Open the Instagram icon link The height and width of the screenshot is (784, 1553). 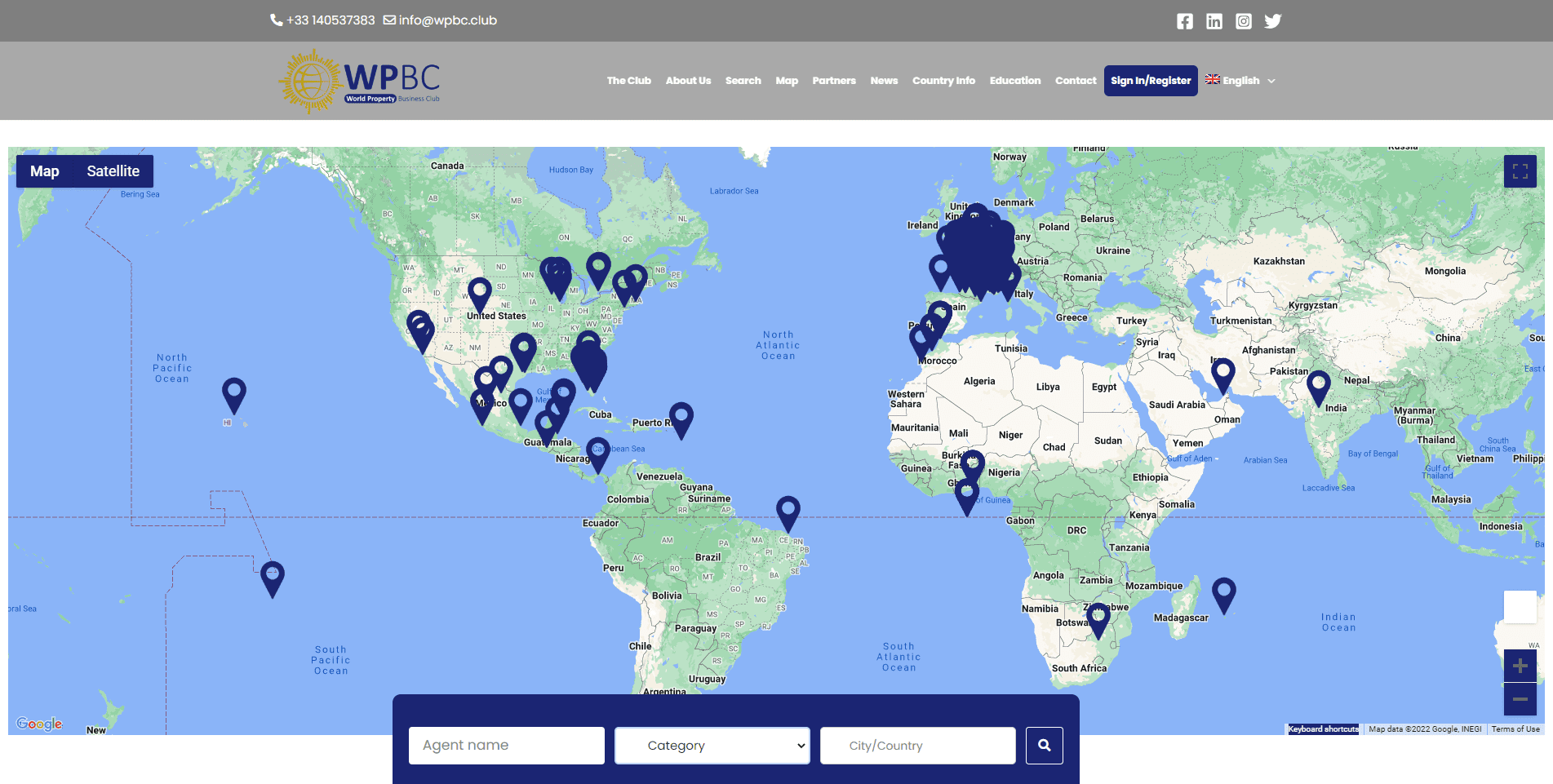[x=1243, y=21]
